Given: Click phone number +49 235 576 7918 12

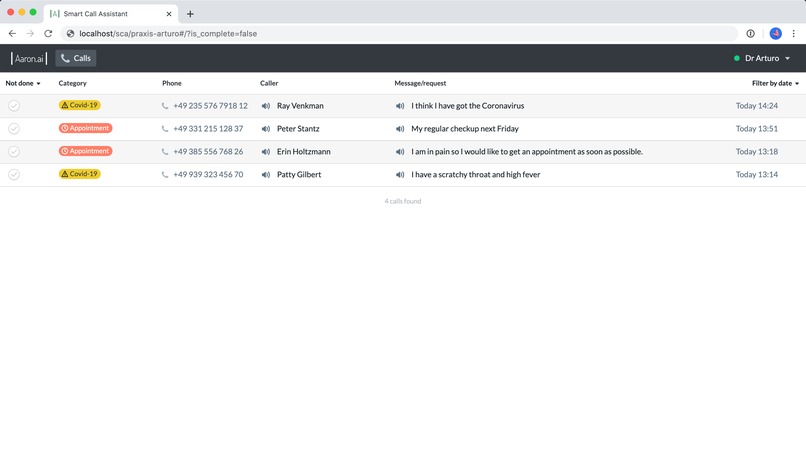Looking at the screenshot, I should [x=210, y=106].
